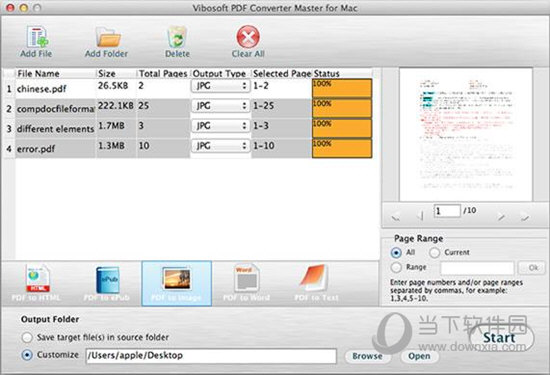Select the Current page range option
This screenshot has height=375, width=550.
click(434, 252)
